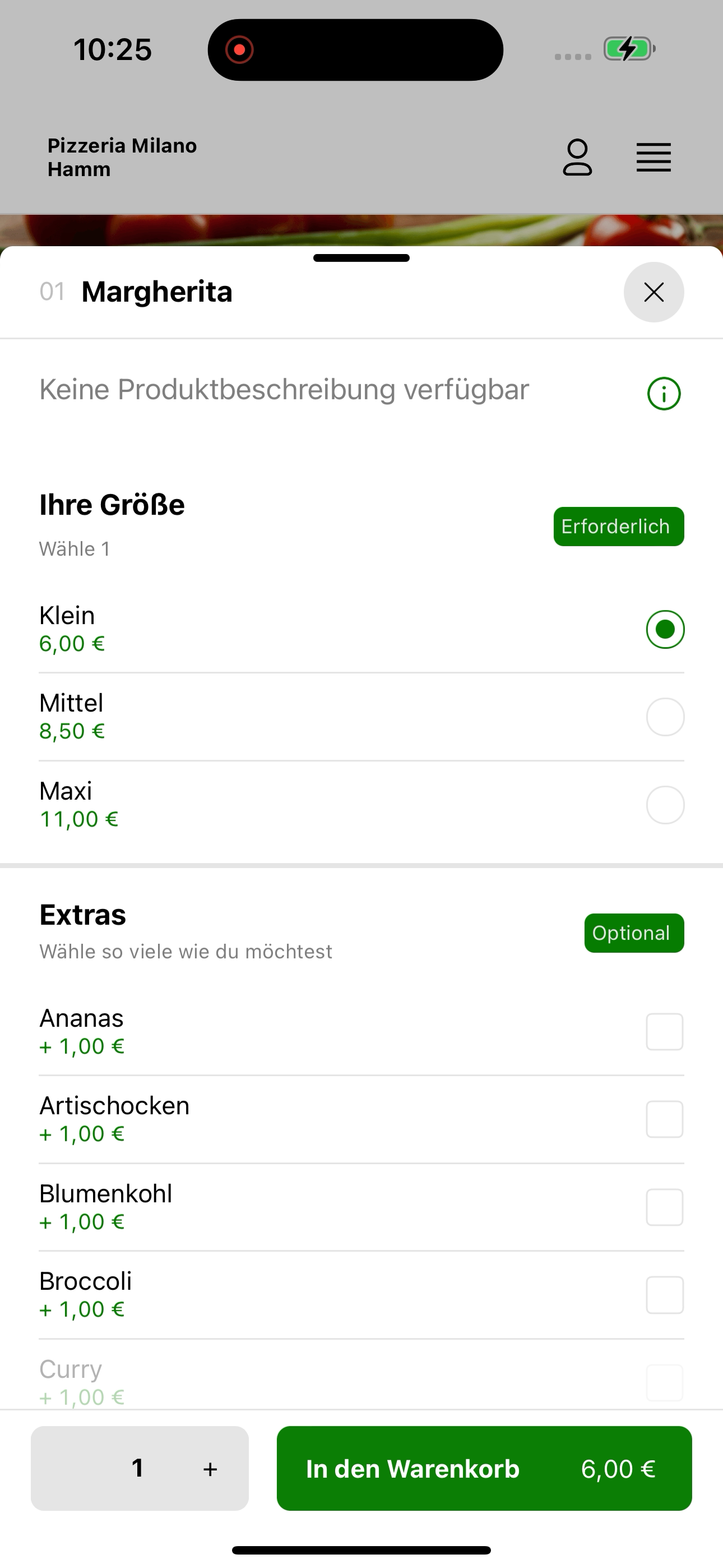Tap the green product info icon
723x1568 pixels.
[664, 394]
